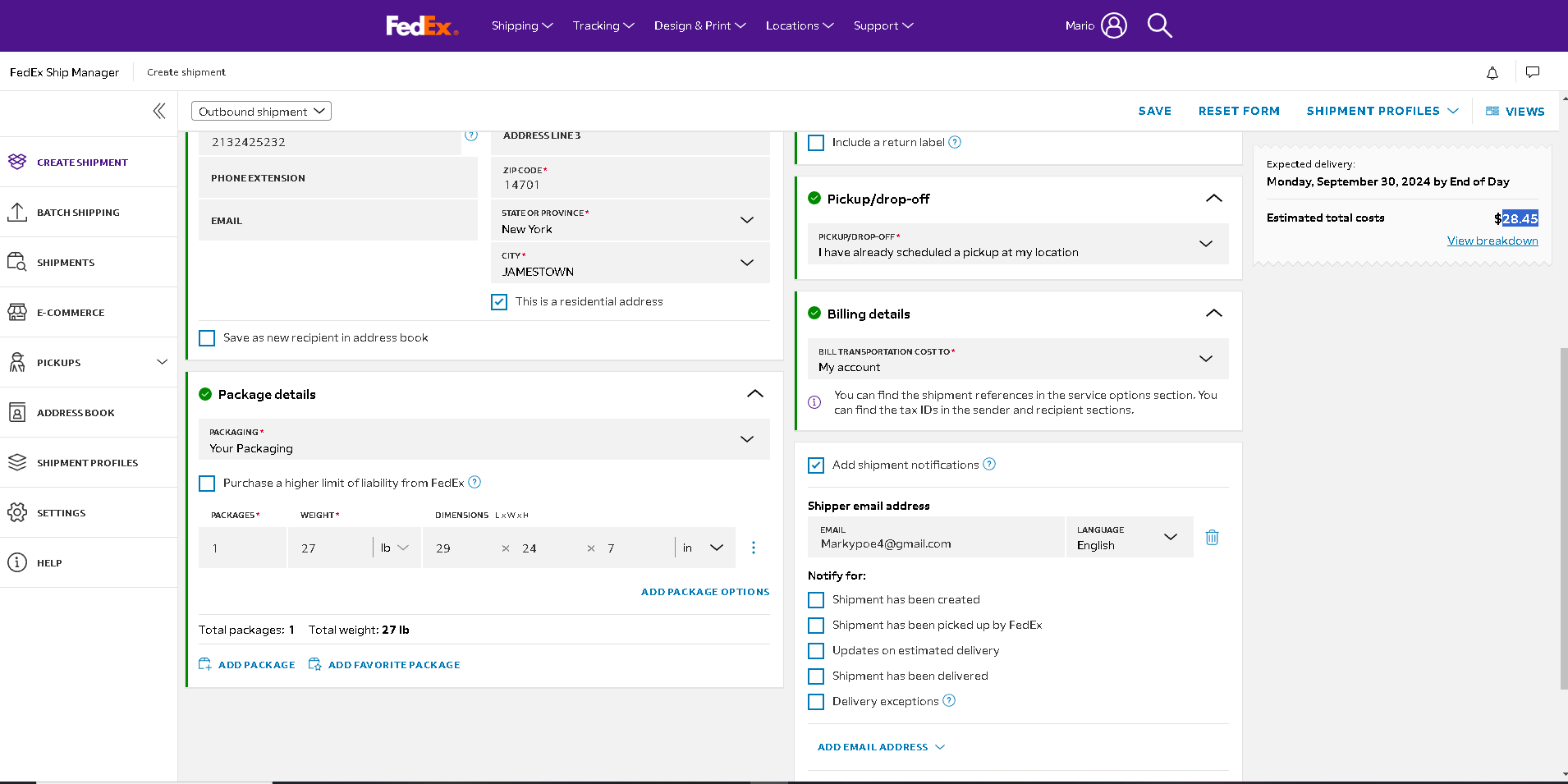Viewport: 1568px width, 784px height.
Task: Open the Mario user account icon
Action: (1114, 25)
